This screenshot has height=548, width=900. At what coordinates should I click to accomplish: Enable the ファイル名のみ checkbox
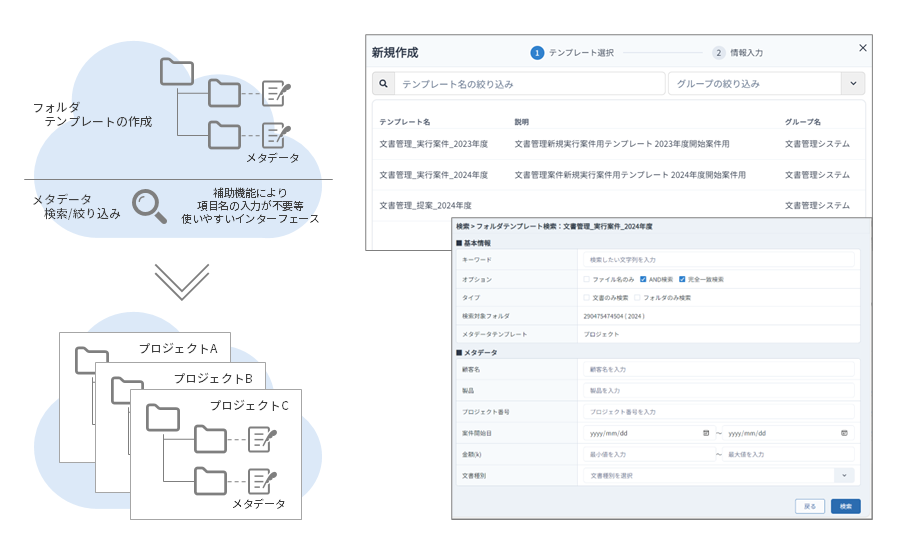tap(586, 279)
